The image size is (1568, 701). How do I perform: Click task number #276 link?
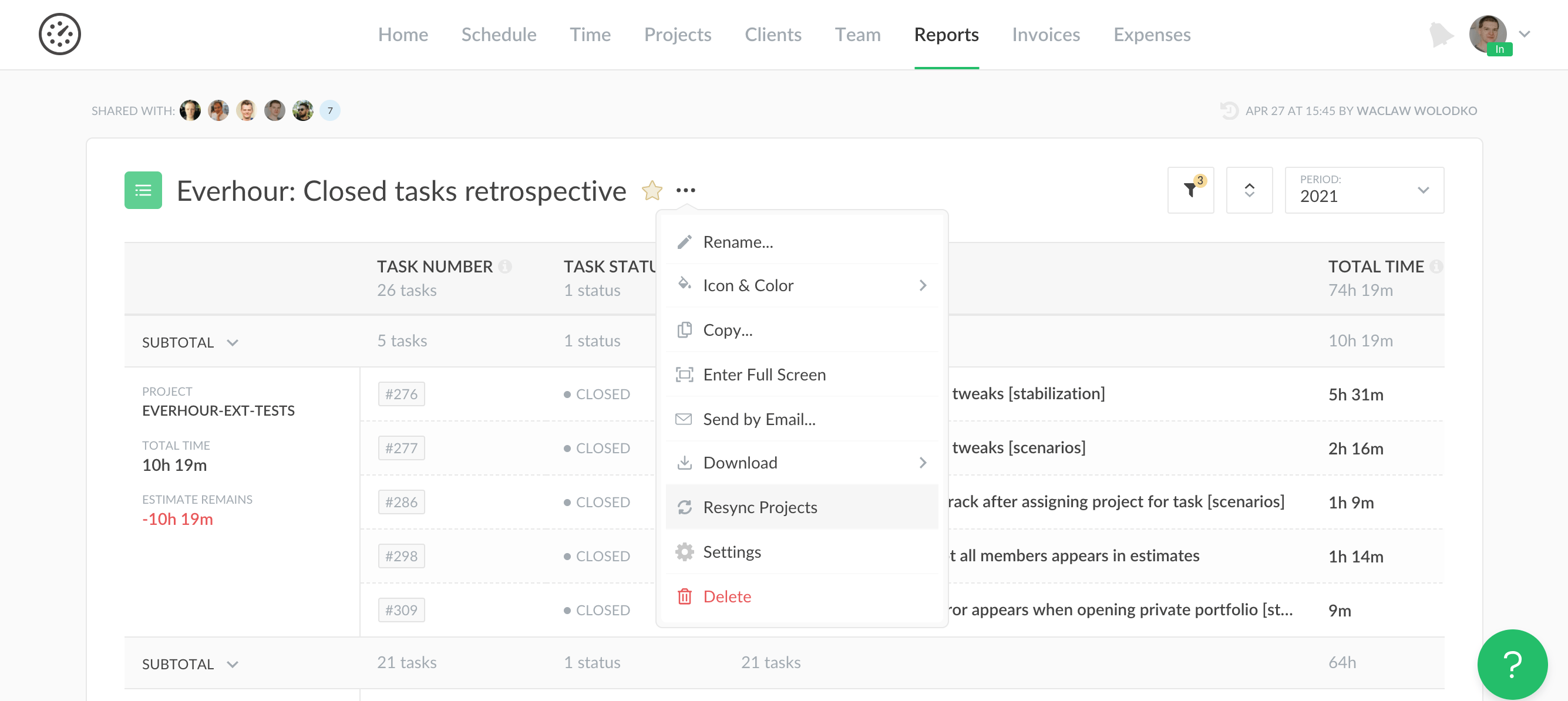401,394
